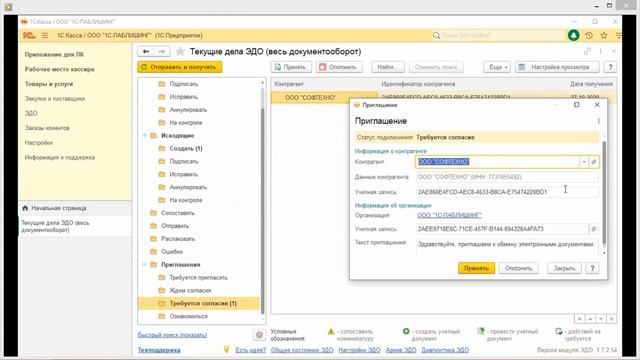Click Закрыть in the dialog

564,268
